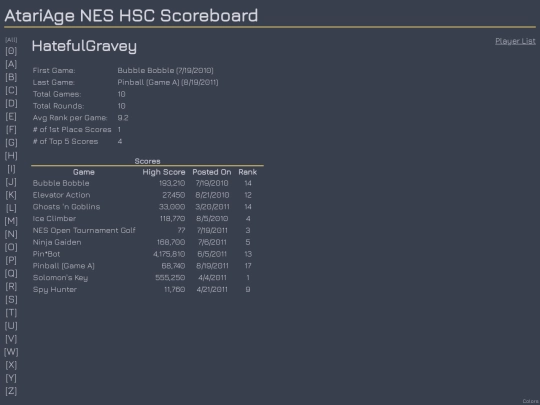This screenshot has width=540, height=405.
Task: Click the Rank column header
Action: click(x=248, y=172)
